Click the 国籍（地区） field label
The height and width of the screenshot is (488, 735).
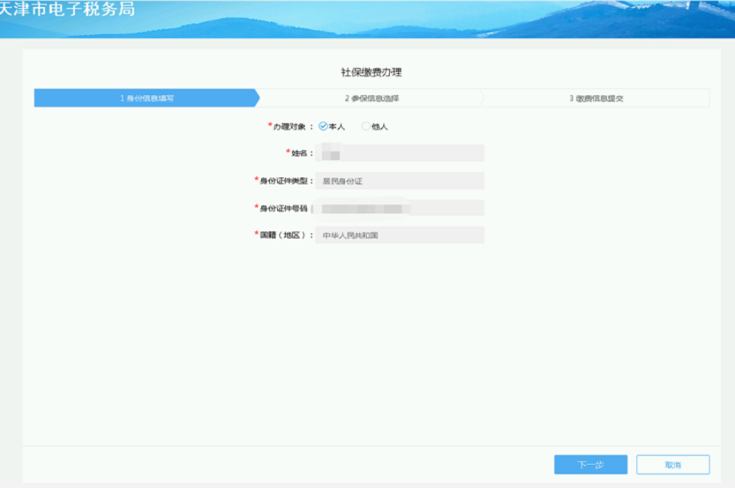(283, 235)
